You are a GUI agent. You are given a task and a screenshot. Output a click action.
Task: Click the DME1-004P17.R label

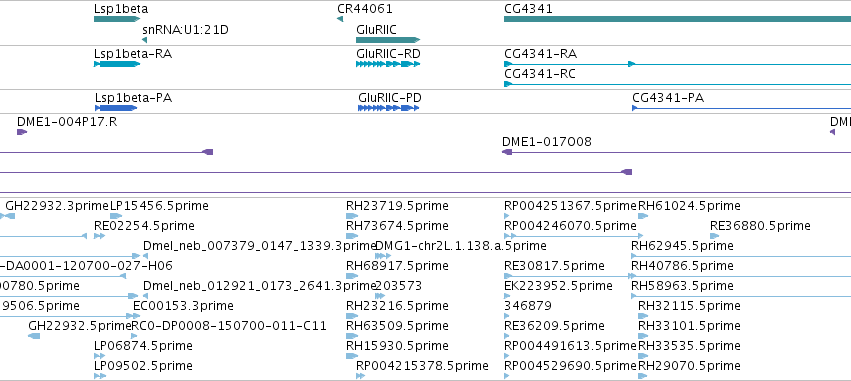pyautogui.click(x=67, y=122)
